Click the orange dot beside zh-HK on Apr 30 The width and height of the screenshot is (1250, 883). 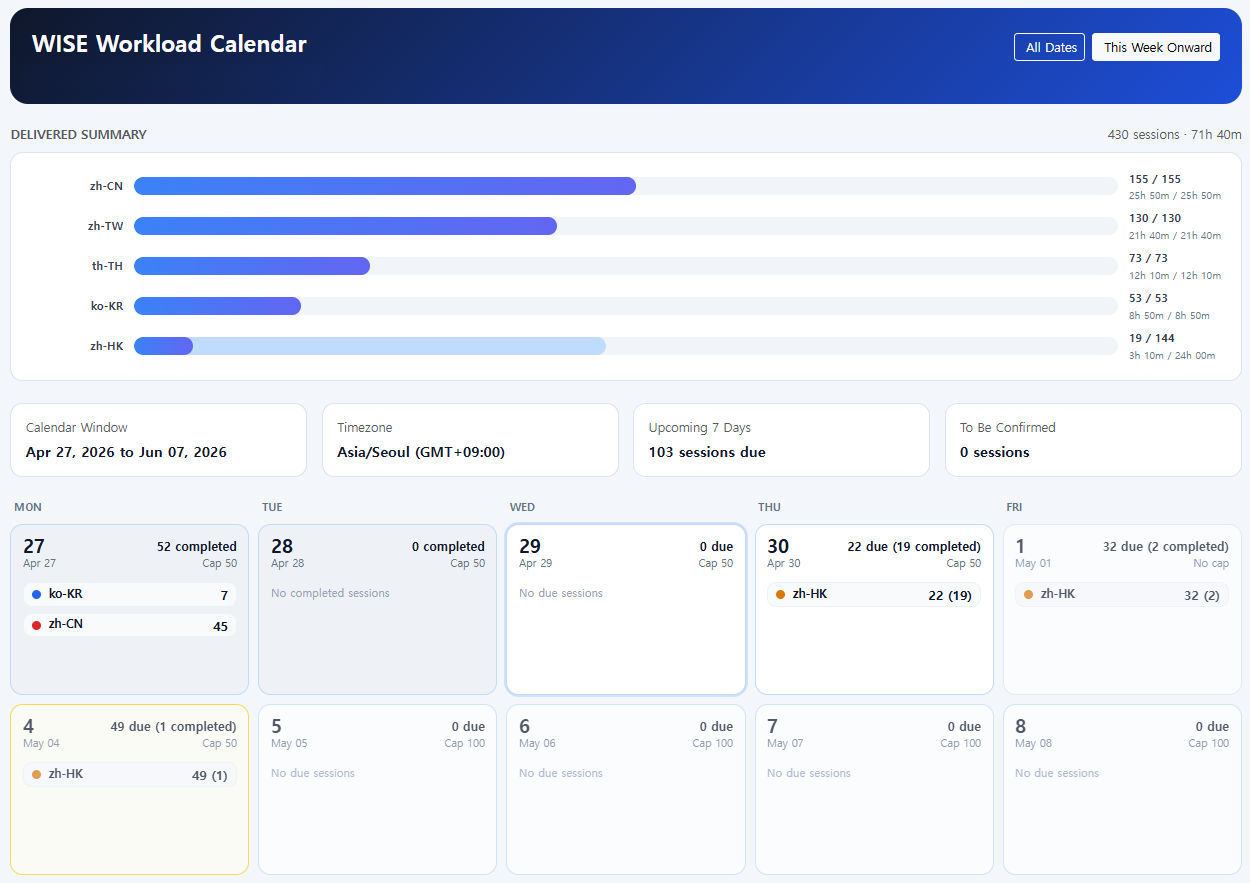[781, 595]
